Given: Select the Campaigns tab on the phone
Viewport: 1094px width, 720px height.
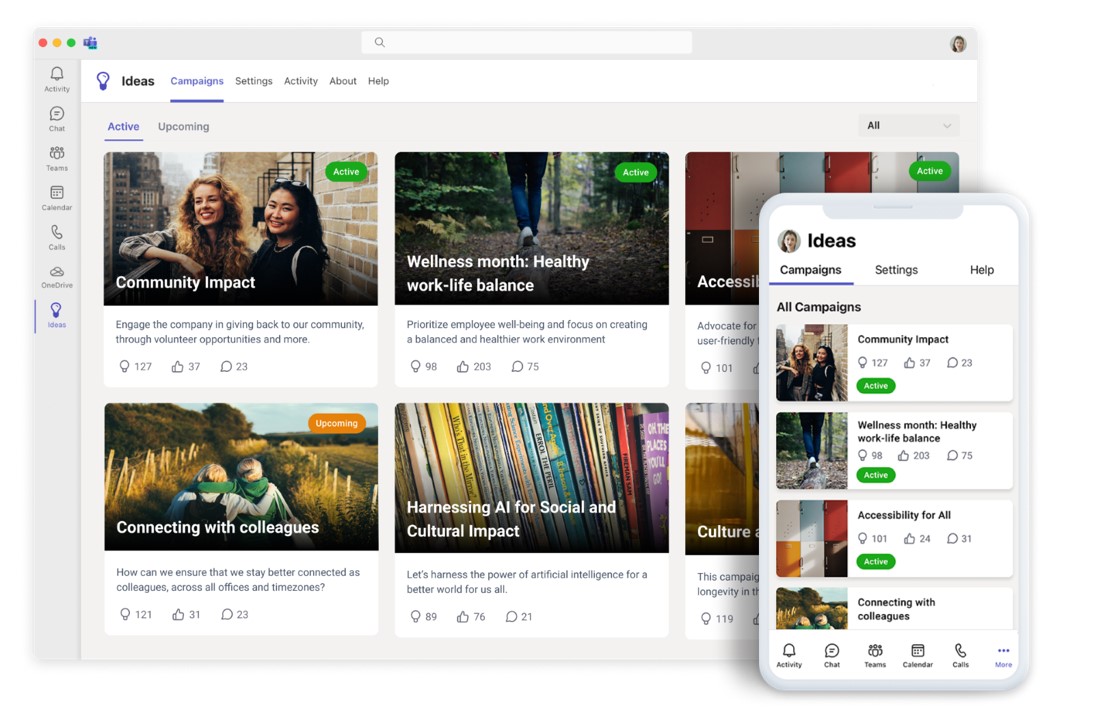Looking at the screenshot, I should click(x=812, y=269).
